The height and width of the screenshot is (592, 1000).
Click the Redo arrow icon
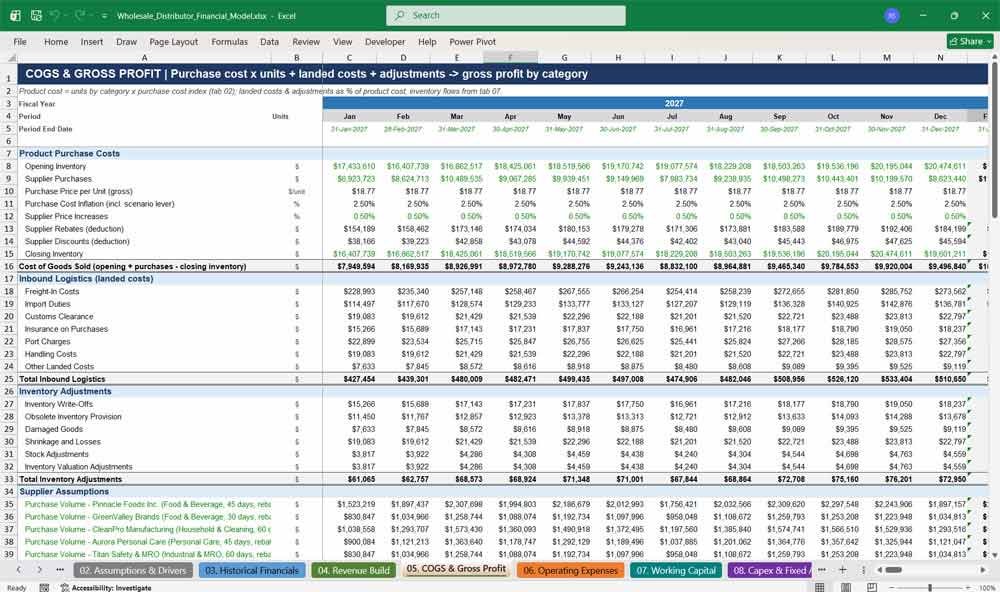[80, 15]
